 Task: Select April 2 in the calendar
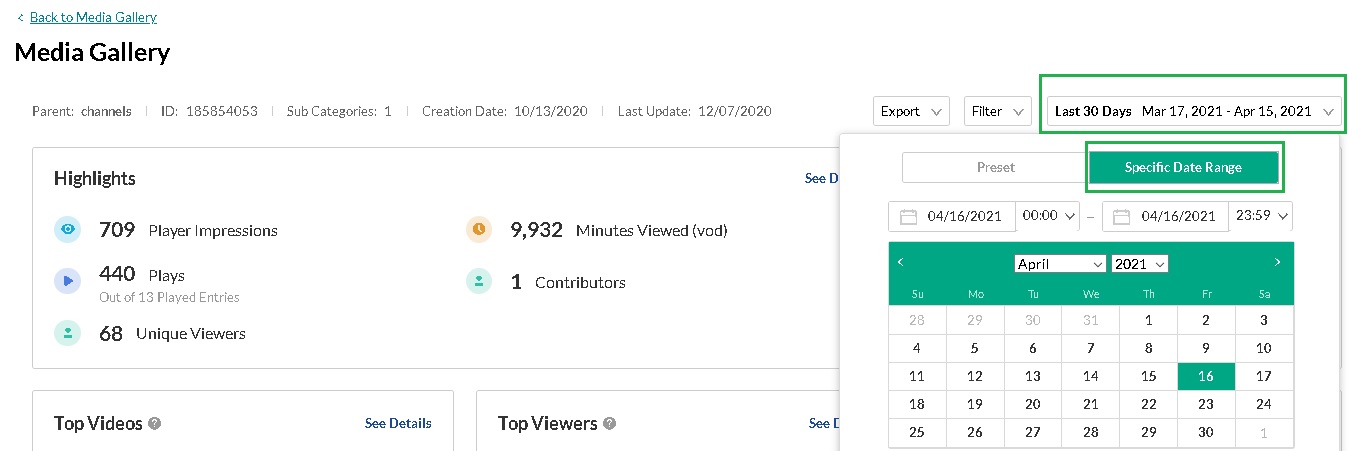1206,320
